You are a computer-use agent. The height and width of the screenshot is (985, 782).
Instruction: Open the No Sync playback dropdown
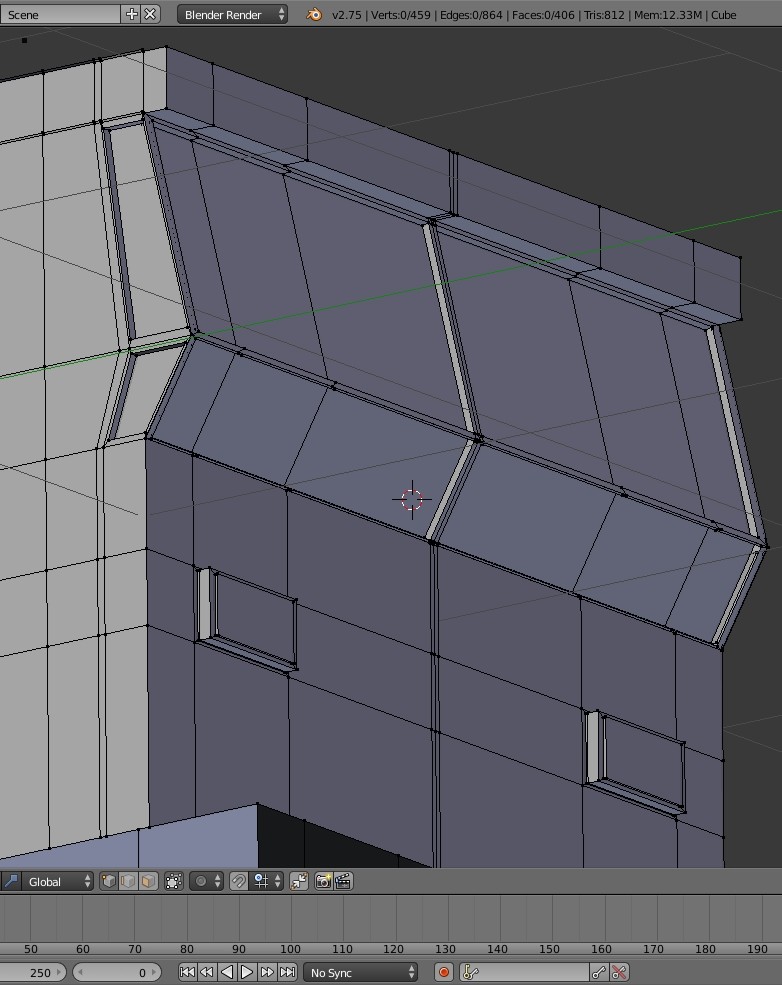tap(361, 972)
